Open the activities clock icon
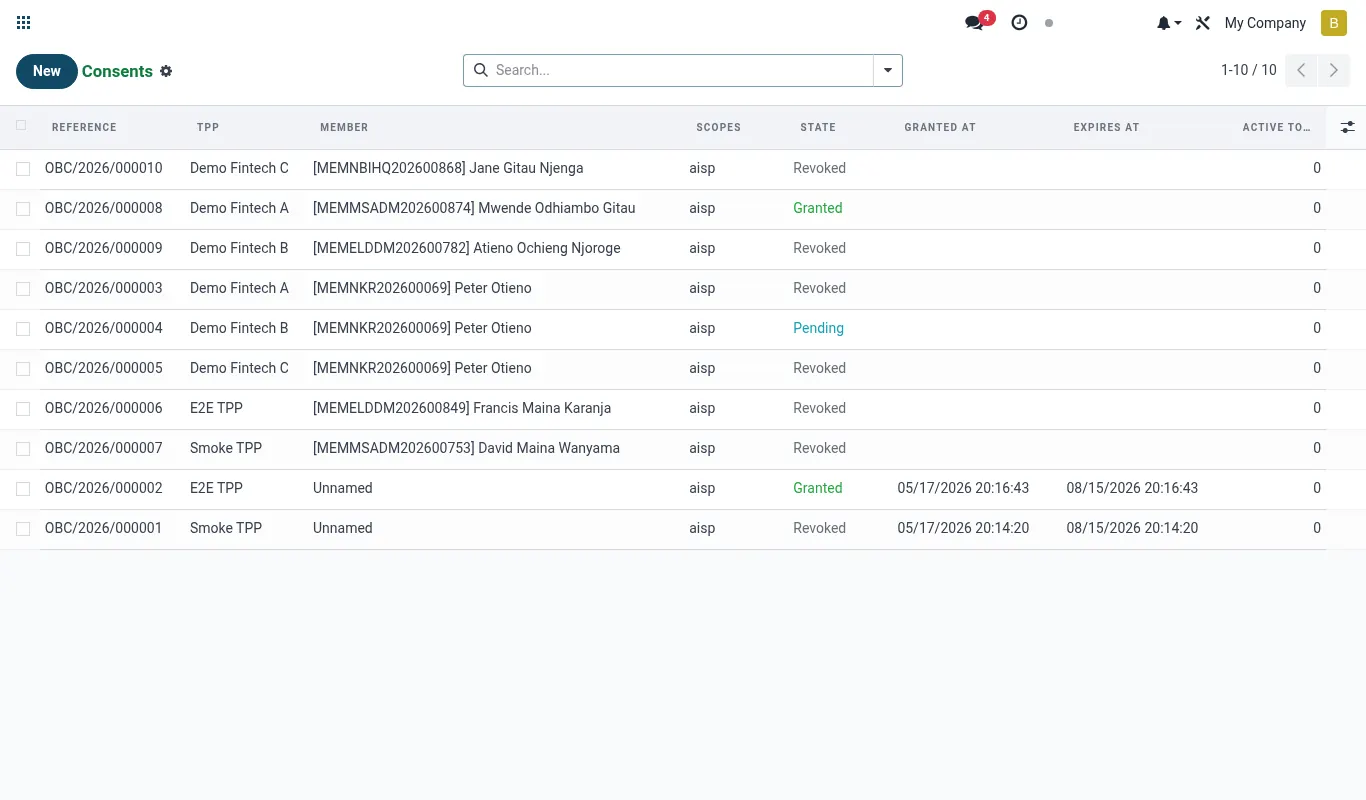 click(x=1019, y=23)
